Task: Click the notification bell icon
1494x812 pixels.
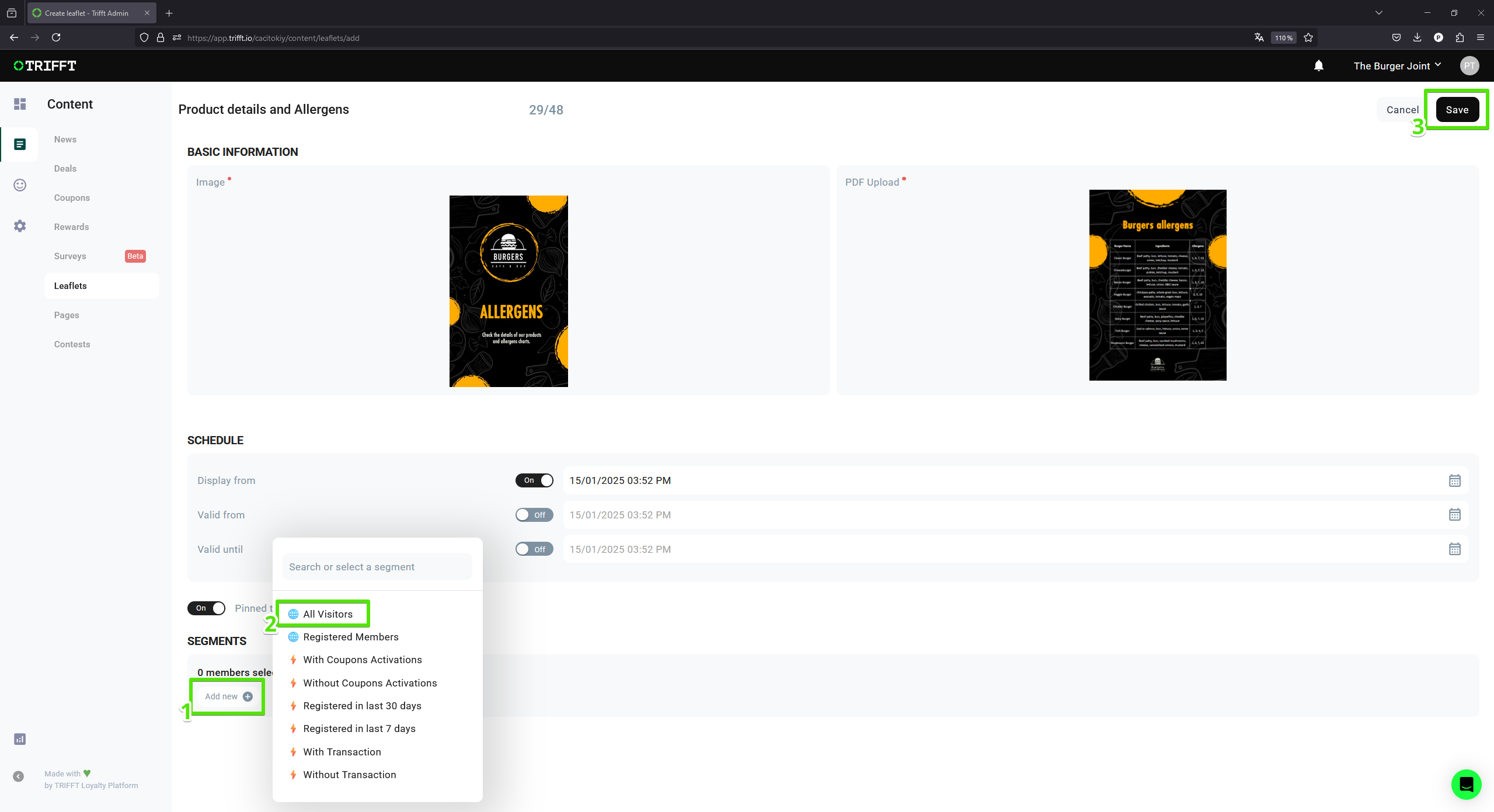Action: 1318,66
